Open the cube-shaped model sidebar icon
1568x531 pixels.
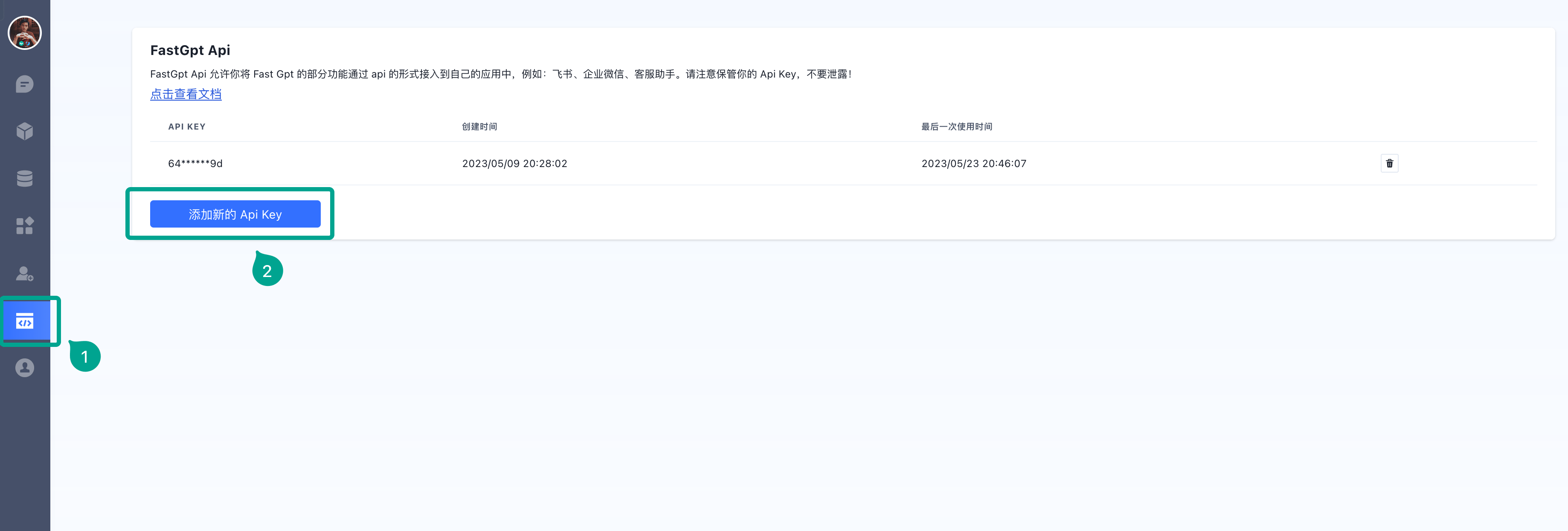(x=24, y=131)
